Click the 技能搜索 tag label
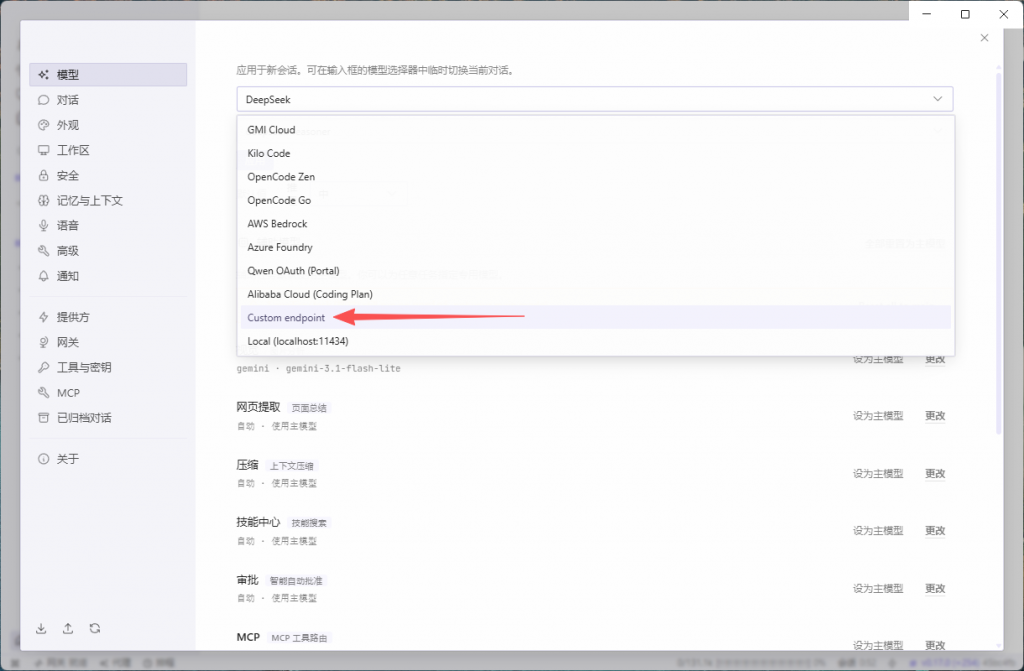This screenshot has height=671, width=1024. [309, 523]
